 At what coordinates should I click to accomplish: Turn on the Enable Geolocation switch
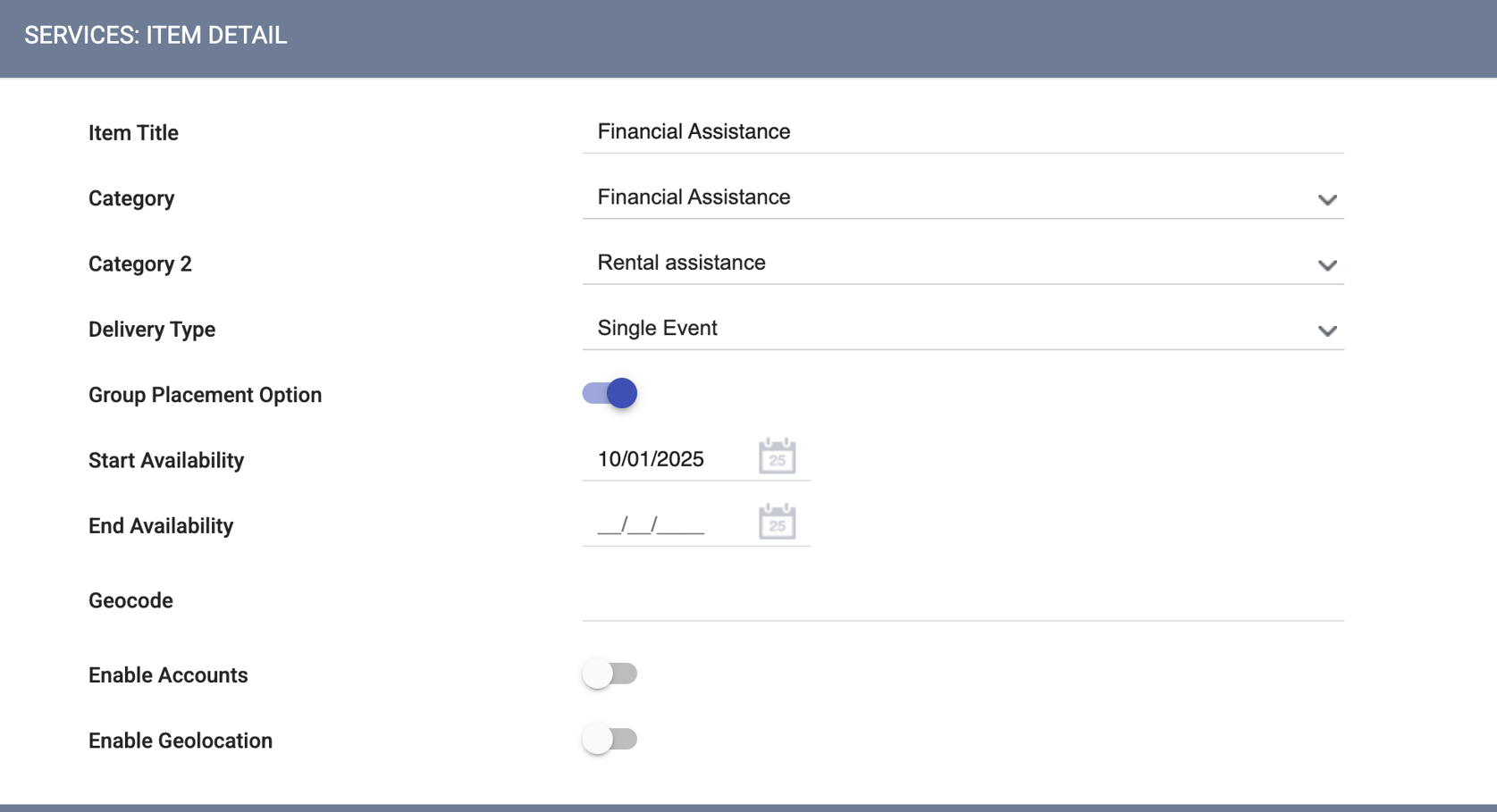click(610, 740)
